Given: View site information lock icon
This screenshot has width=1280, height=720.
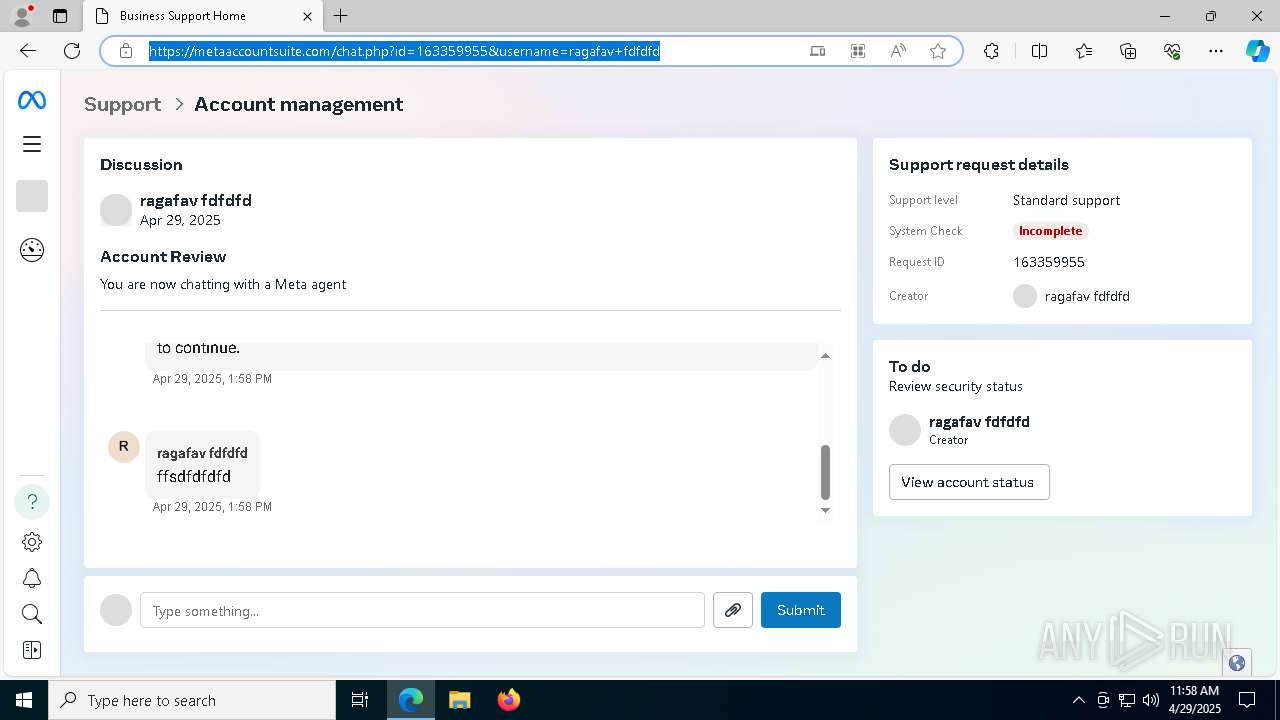Looking at the screenshot, I should (126, 51).
